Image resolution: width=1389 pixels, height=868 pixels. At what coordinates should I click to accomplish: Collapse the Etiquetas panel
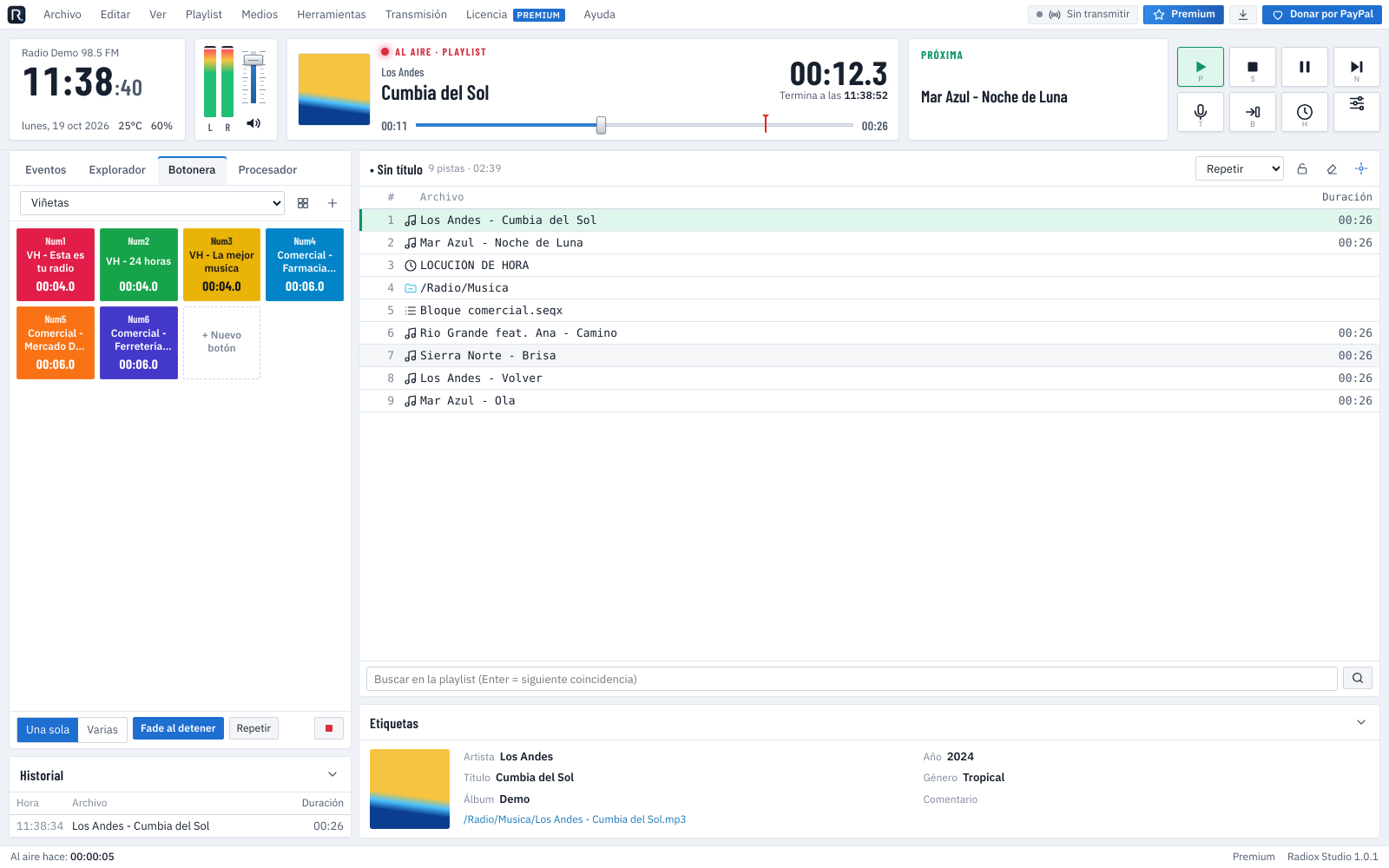click(x=1361, y=722)
